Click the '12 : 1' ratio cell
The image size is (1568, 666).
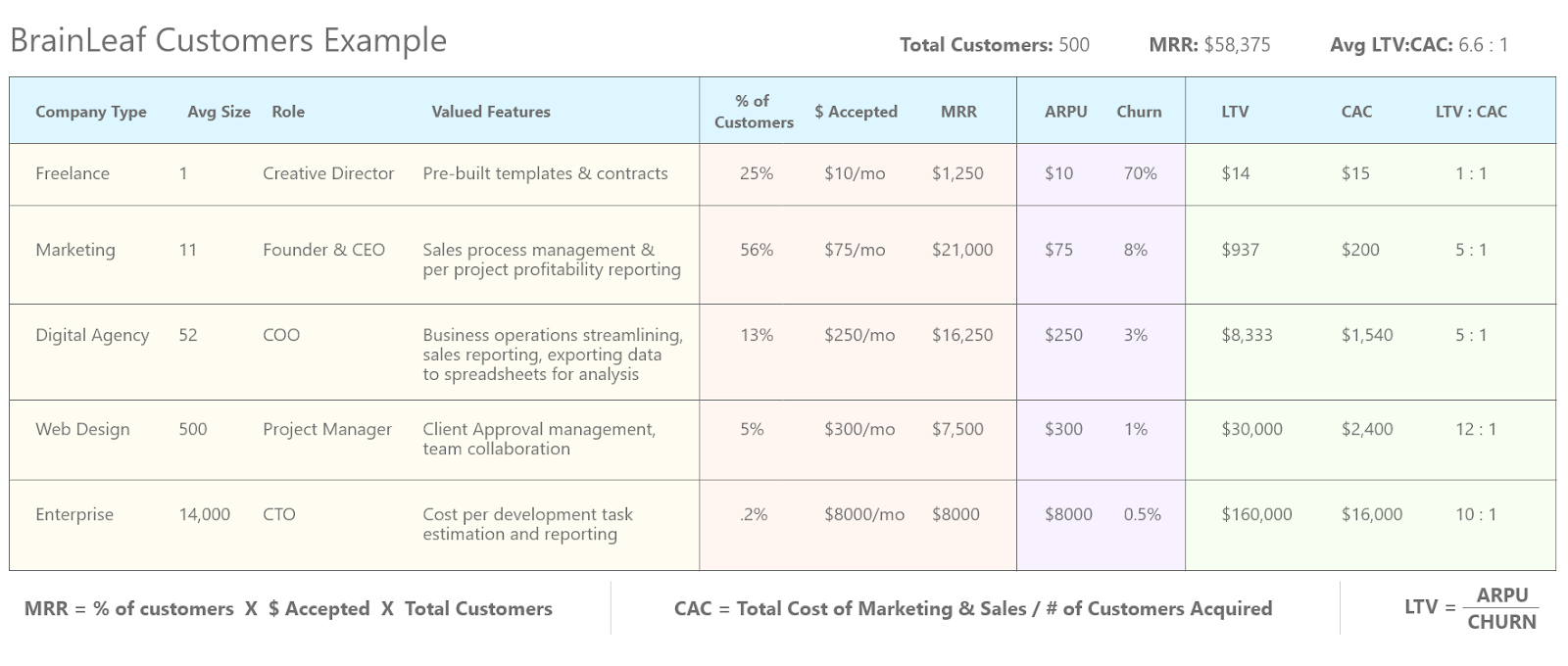pos(1475,429)
